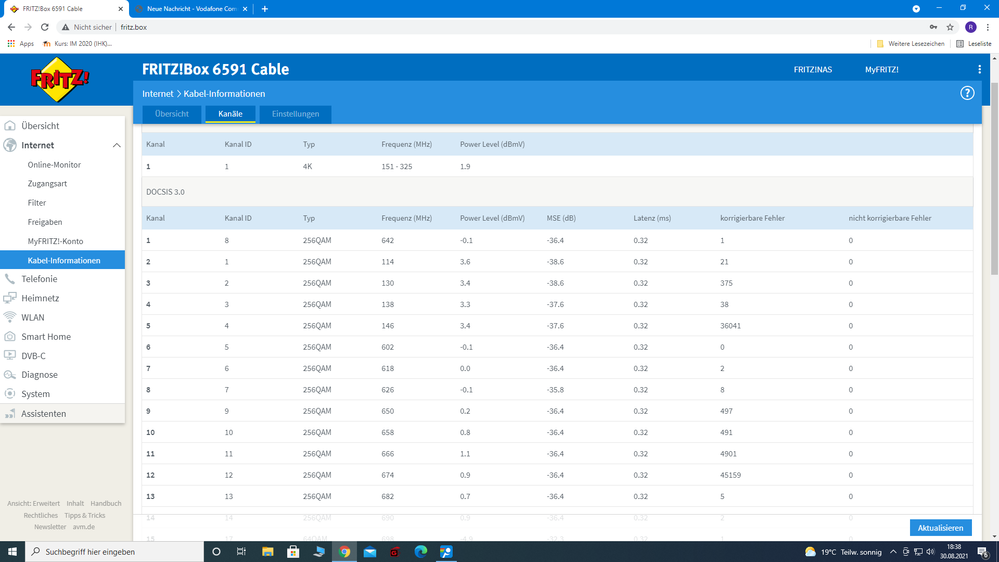Click the saved passwords key icon
This screenshot has width=999, height=562.
pyautogui.click(x=933, y=27)
